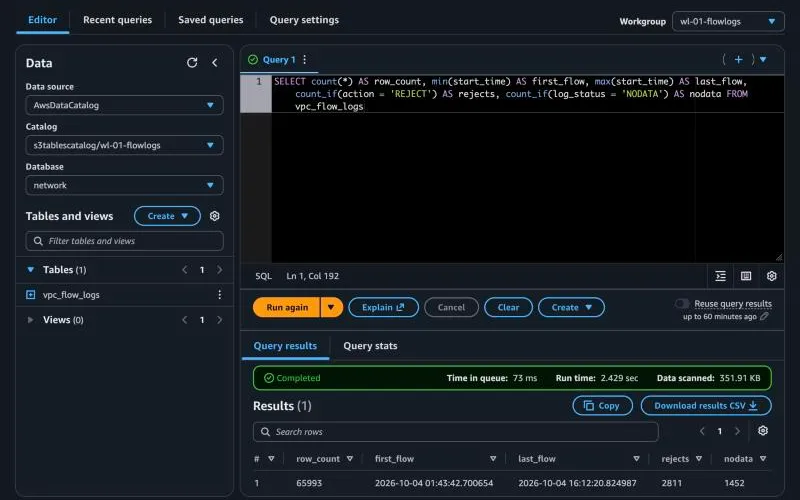Viewport: 800px width, 500px height.
Task: Sort by first_flow column
Action: click(493, 459)
